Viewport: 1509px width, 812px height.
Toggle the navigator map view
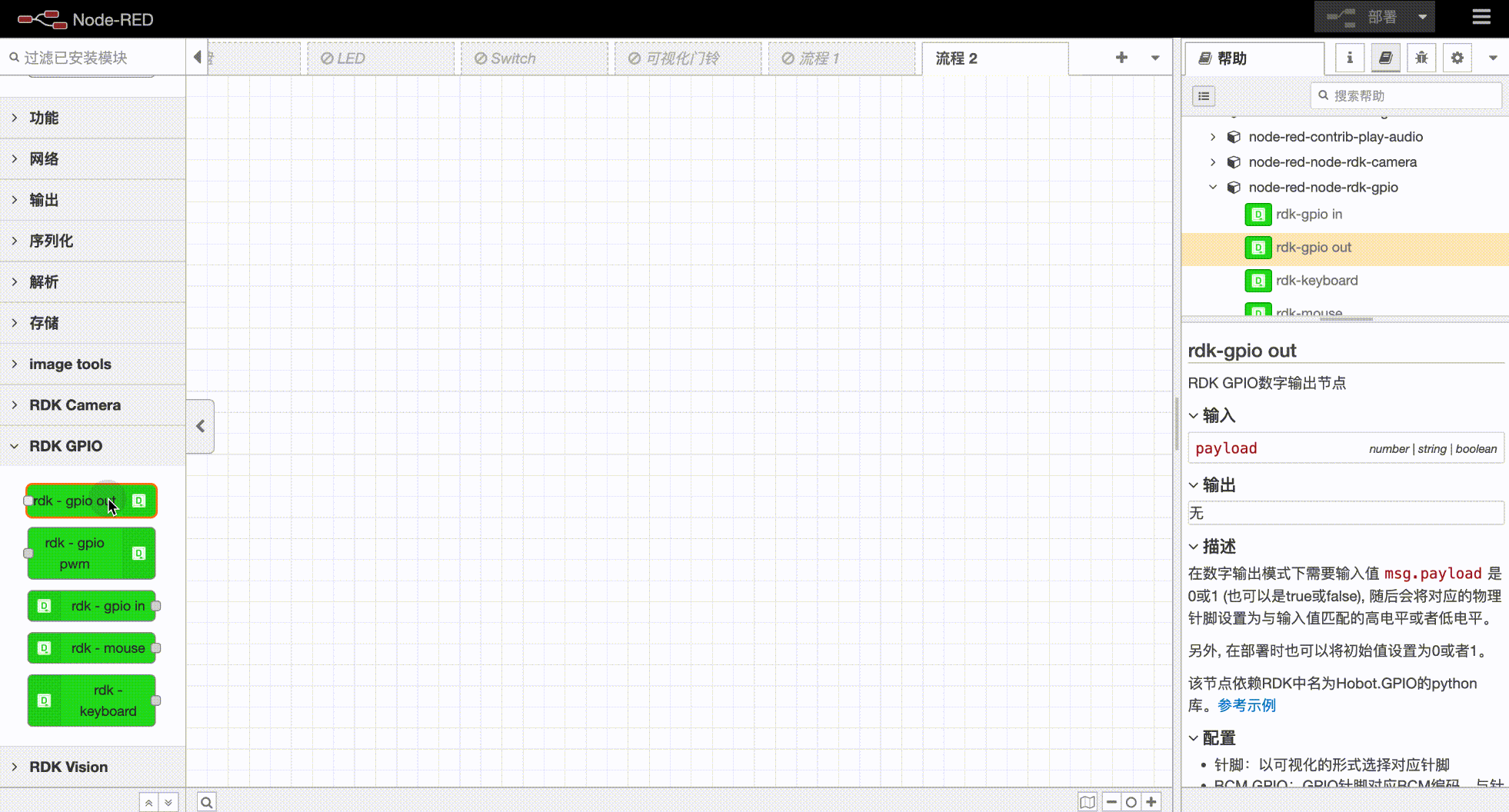click(1088, 802)
